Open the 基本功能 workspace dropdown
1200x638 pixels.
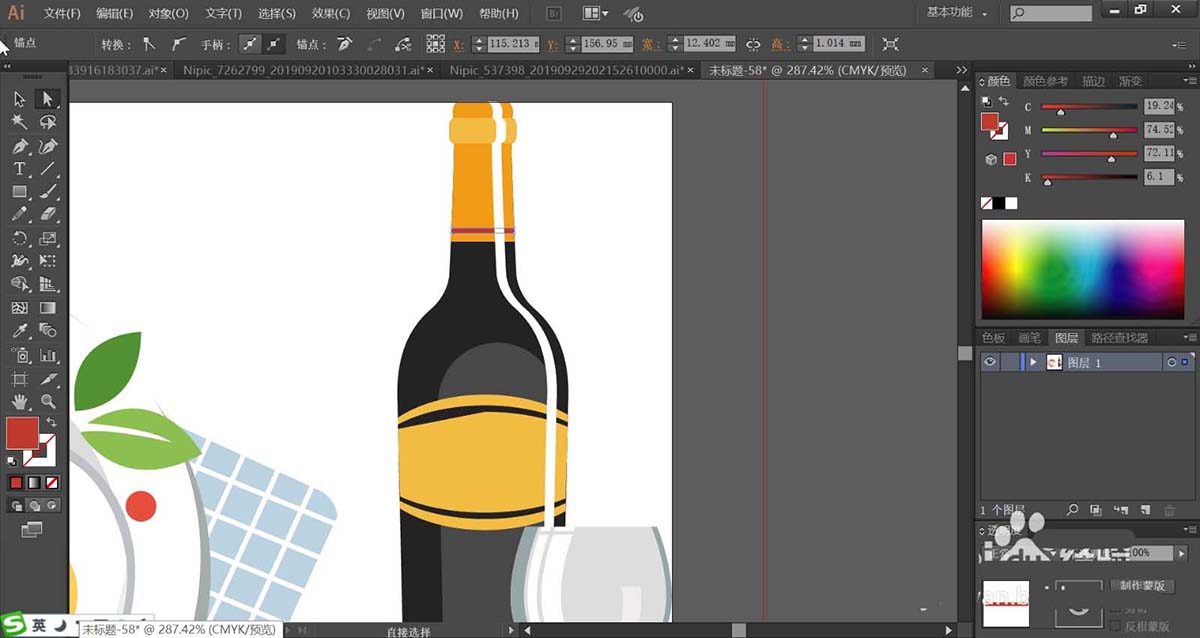pyautogui.click(x=957, y=13)
